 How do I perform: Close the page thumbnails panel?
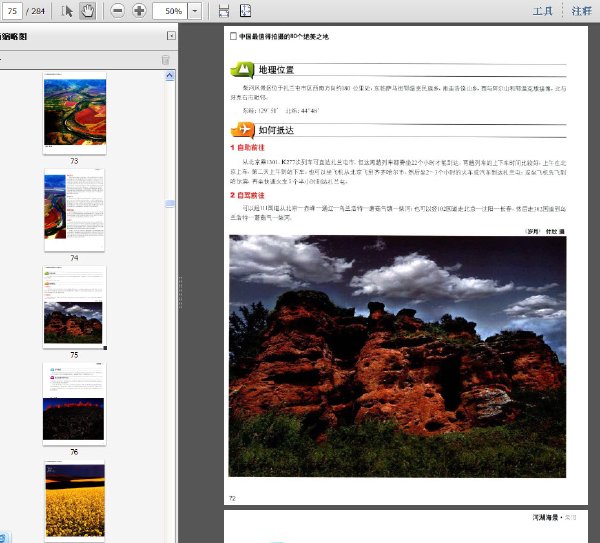(x=171, y=36)
